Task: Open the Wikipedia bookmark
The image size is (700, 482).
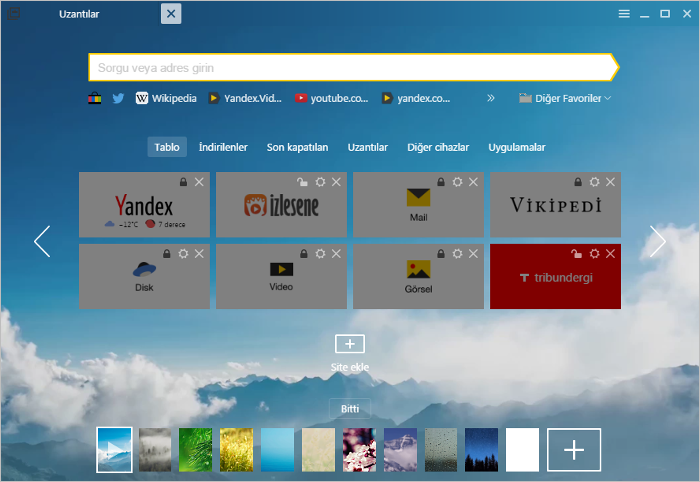Action: 166,98
